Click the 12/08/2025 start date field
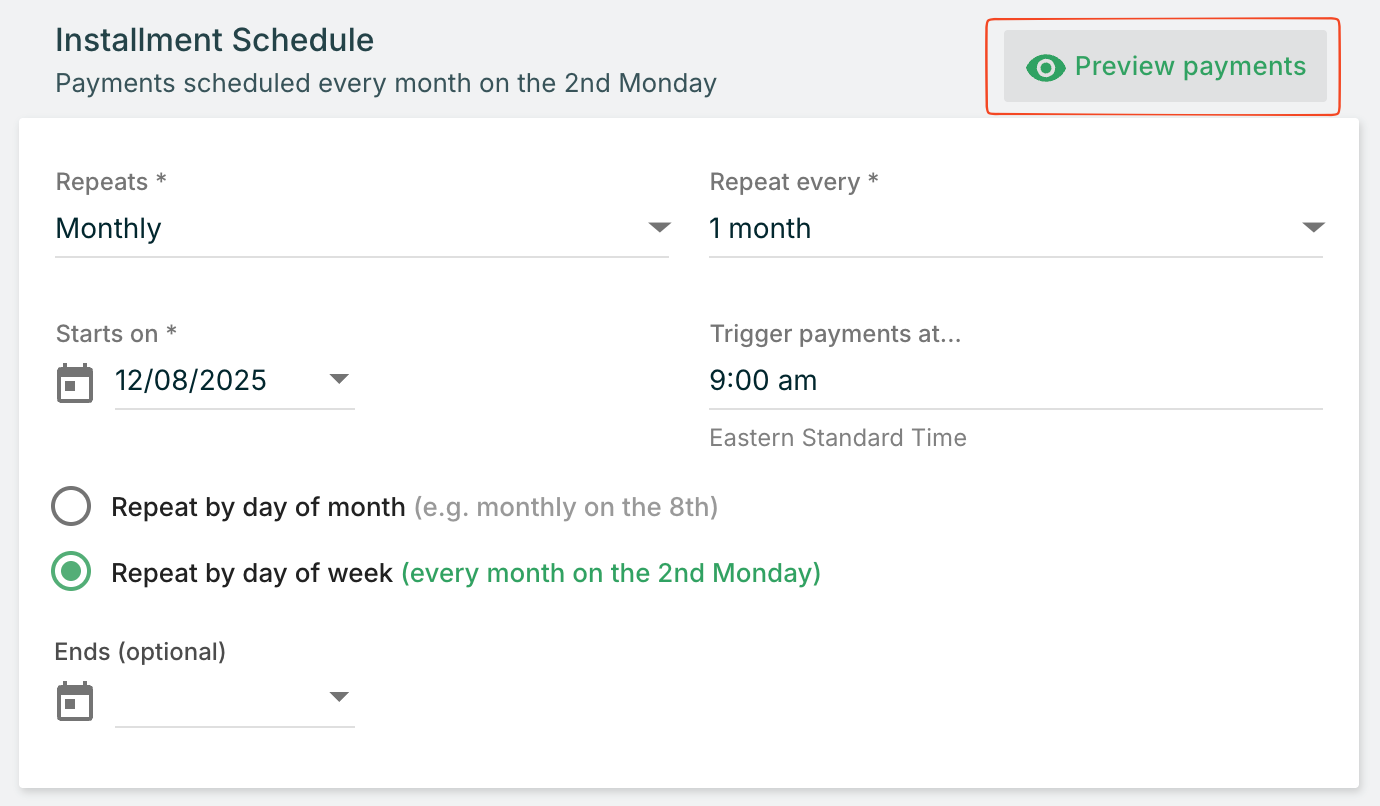Viewport: 1380px width, 806px height. click(191, 380)
